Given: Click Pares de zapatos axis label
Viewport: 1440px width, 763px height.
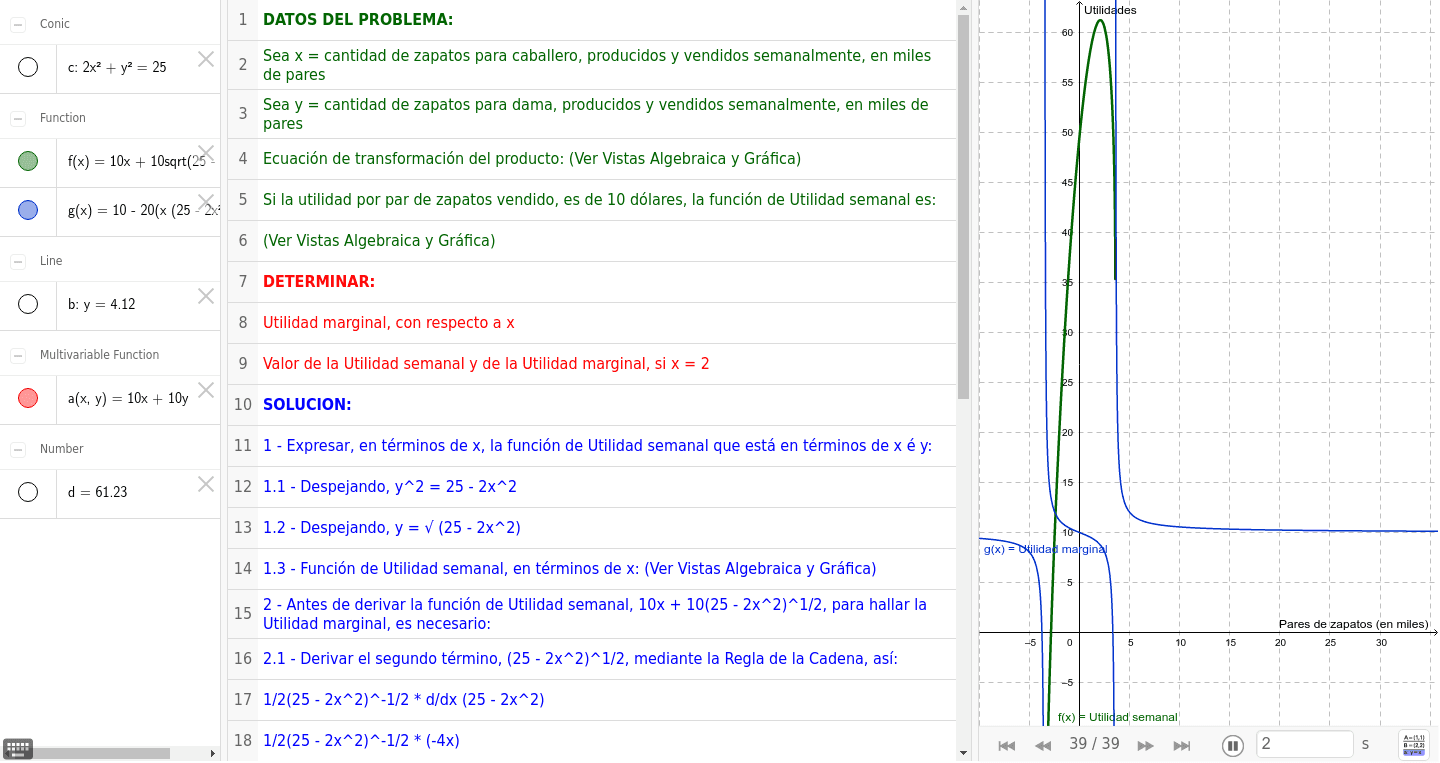Looking at the screenshot, I should pos(1354,624).
